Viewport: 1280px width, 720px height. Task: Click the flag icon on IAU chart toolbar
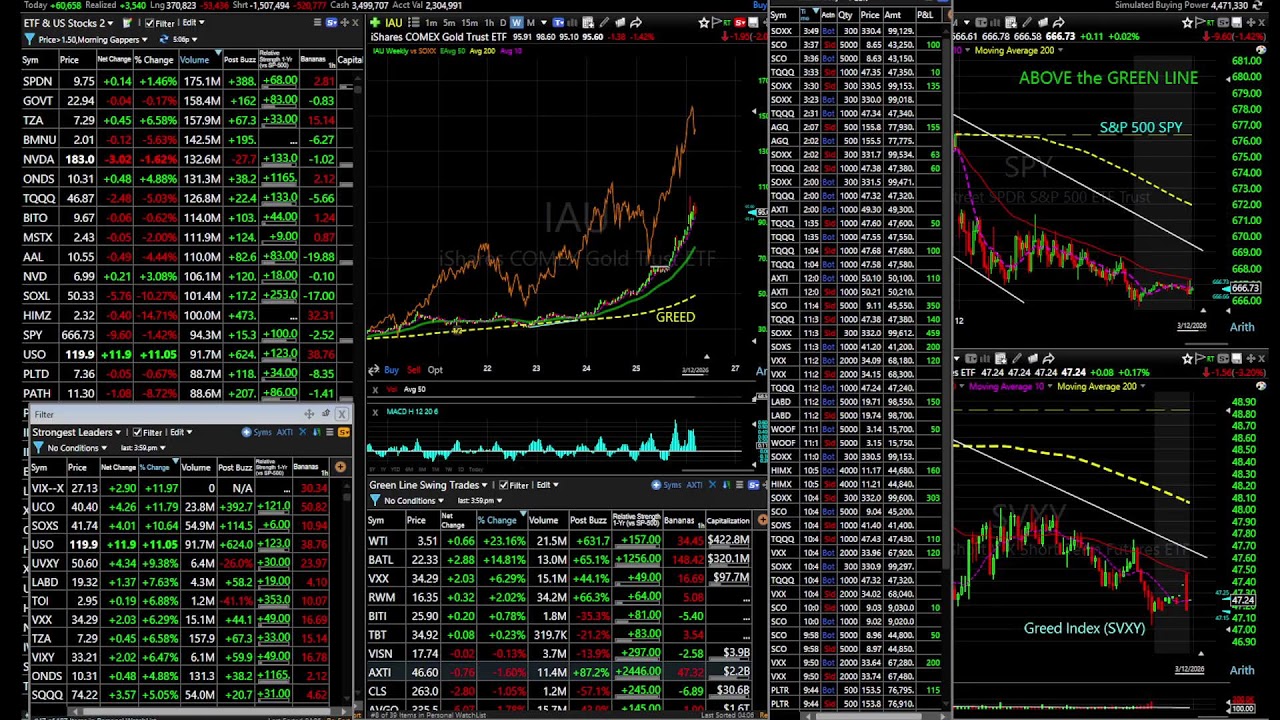tap(717, 23)
